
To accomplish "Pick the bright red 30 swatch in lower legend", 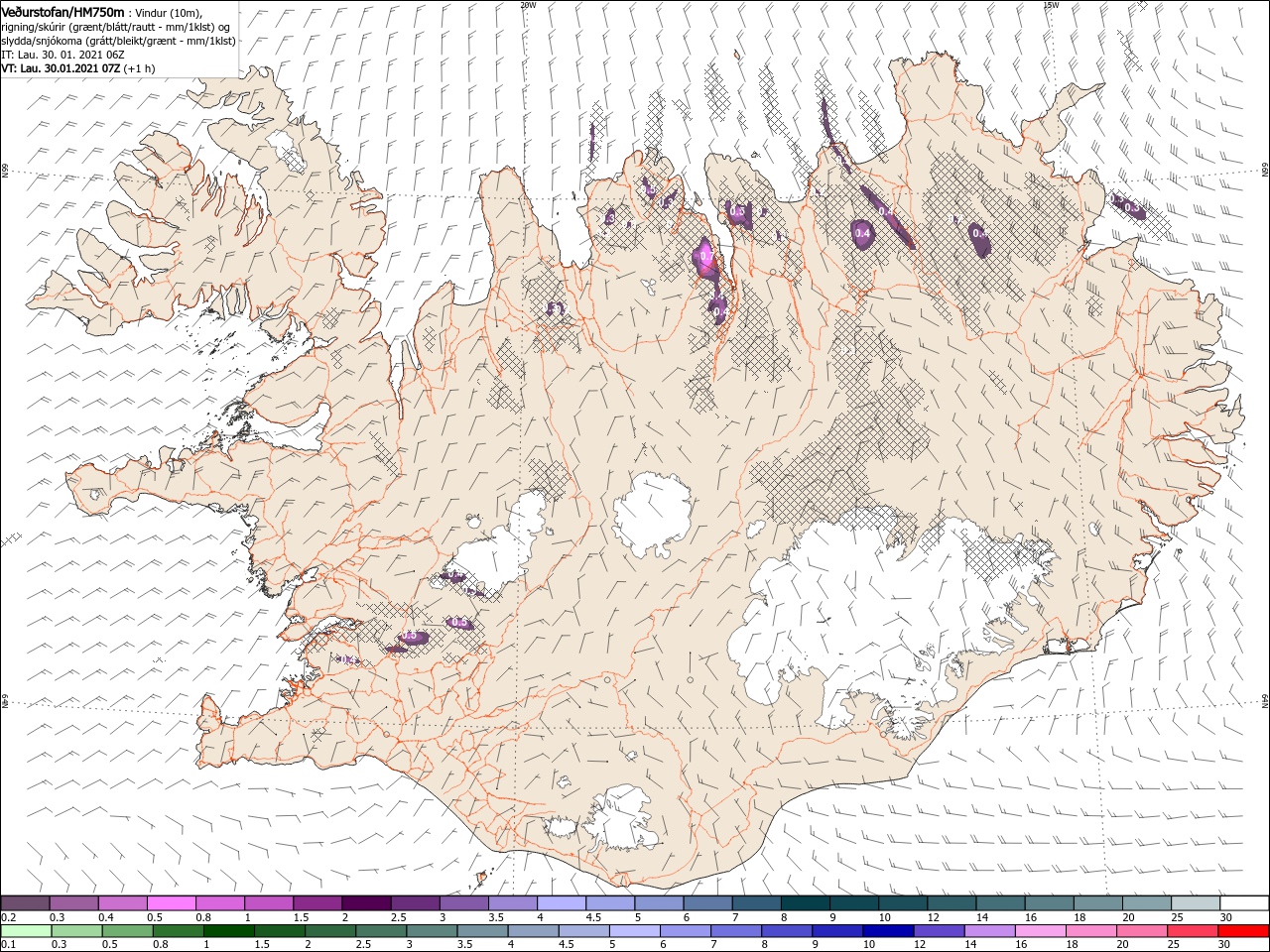I will pos(1242,931).
